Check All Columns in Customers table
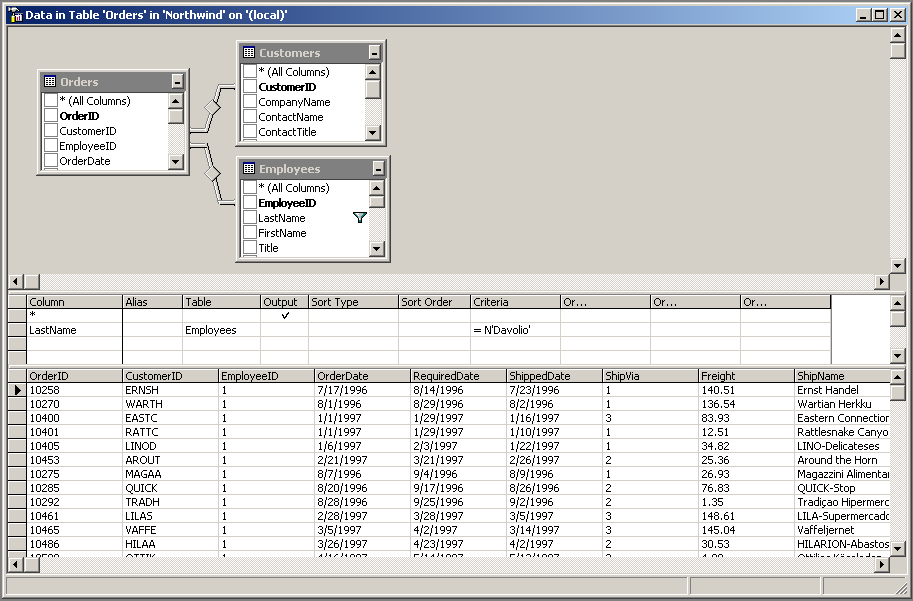 point(249,72)
